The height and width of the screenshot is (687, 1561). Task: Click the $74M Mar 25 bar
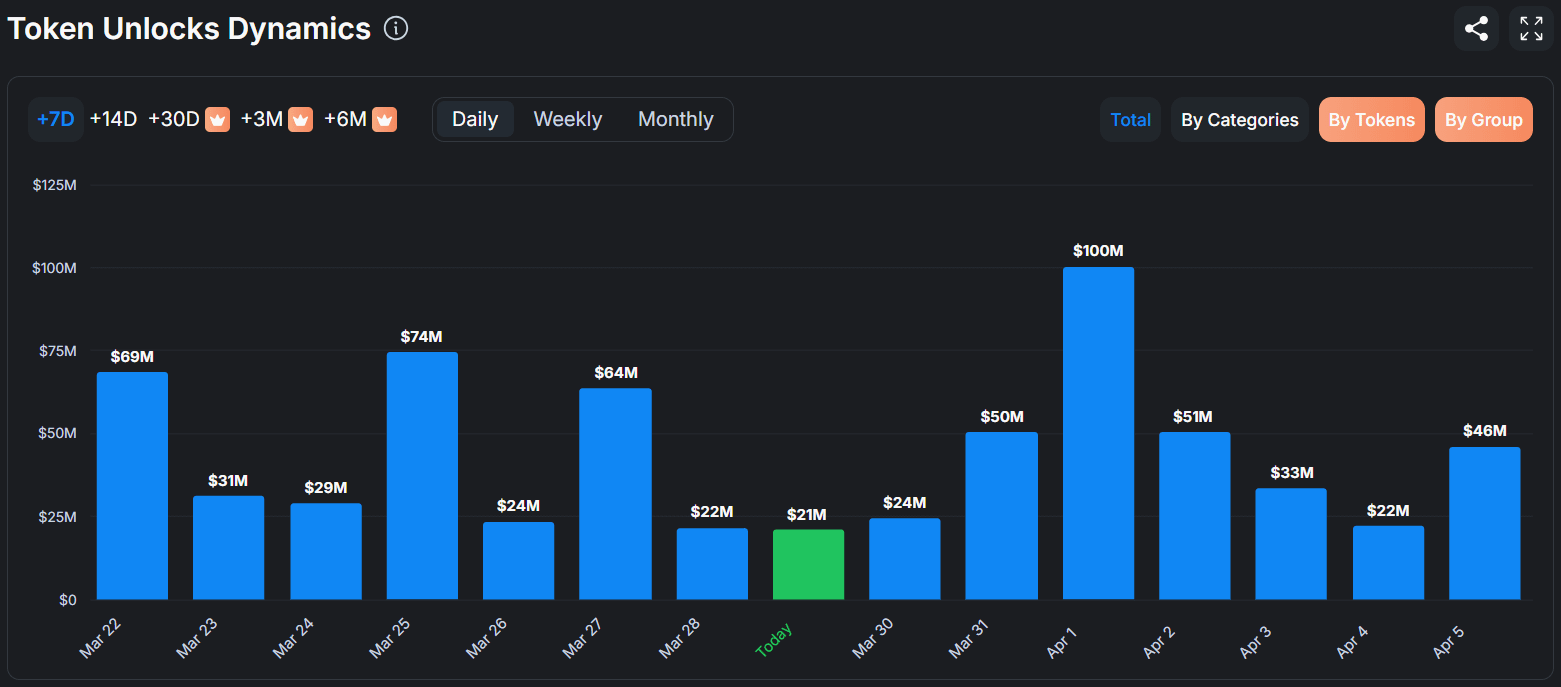coord(422,476)
